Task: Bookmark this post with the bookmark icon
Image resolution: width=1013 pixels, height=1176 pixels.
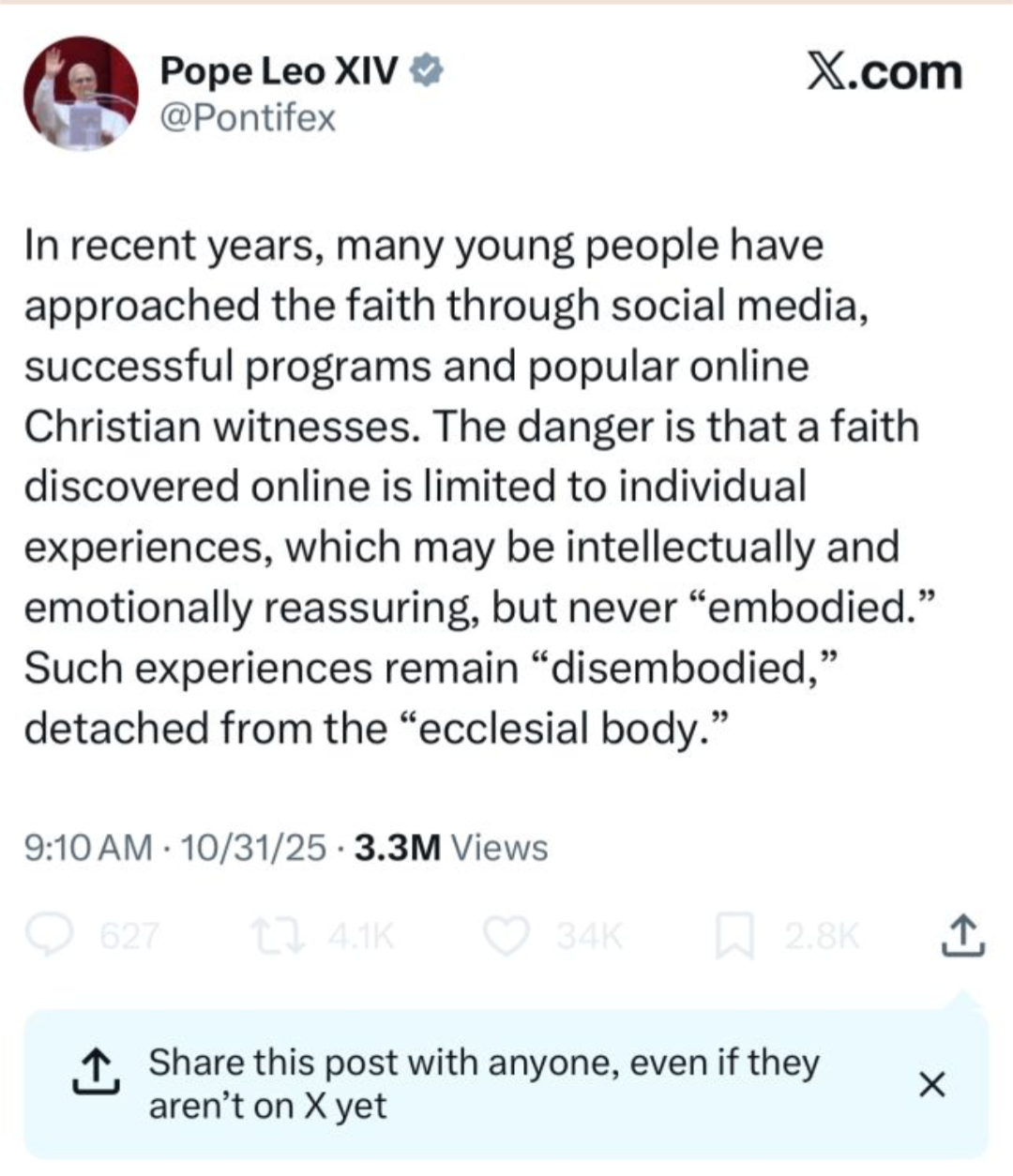Action: point(734,937)
